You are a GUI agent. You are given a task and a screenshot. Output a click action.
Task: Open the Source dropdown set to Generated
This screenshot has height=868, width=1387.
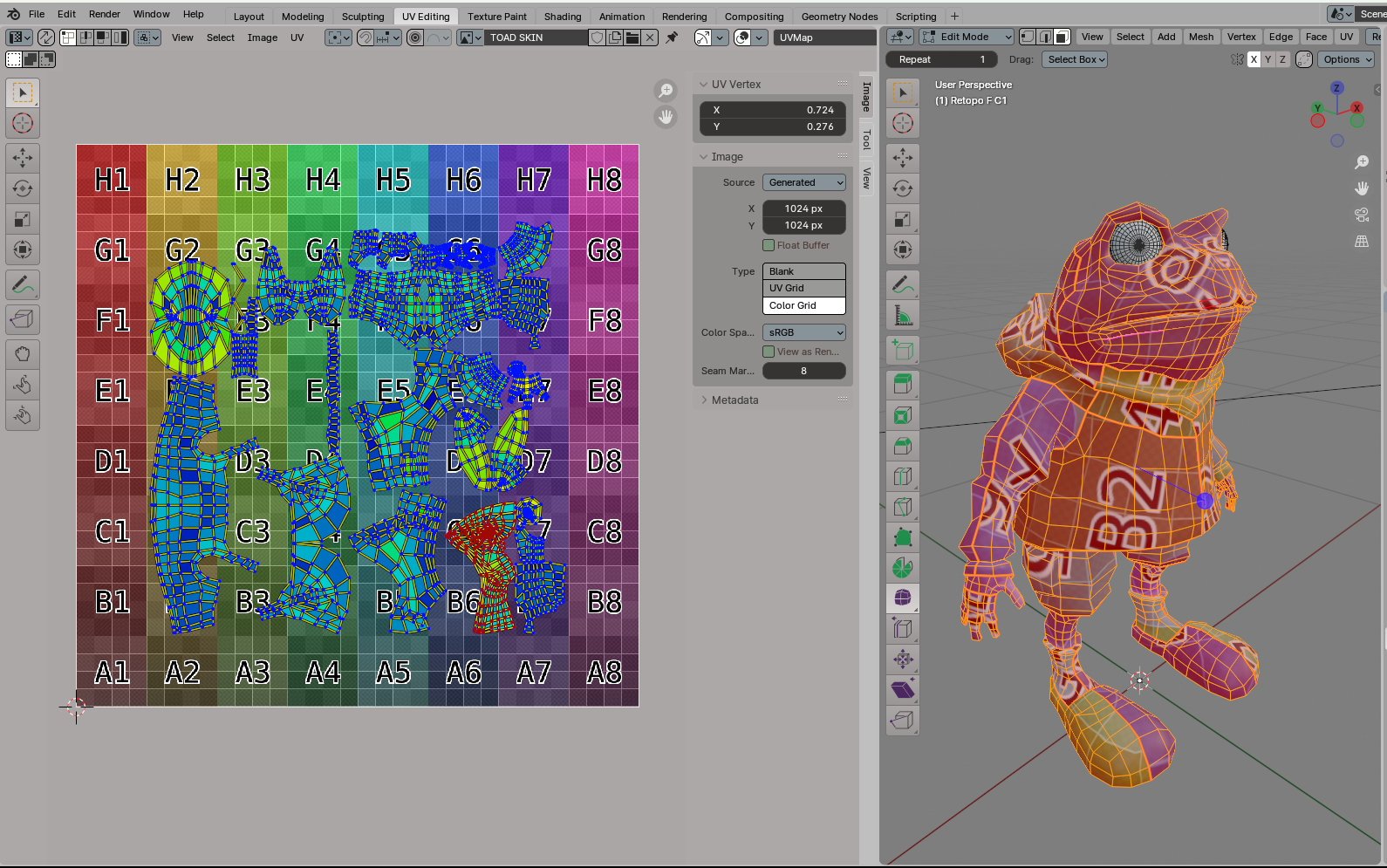pyautogui.click(x=803, y=182)
